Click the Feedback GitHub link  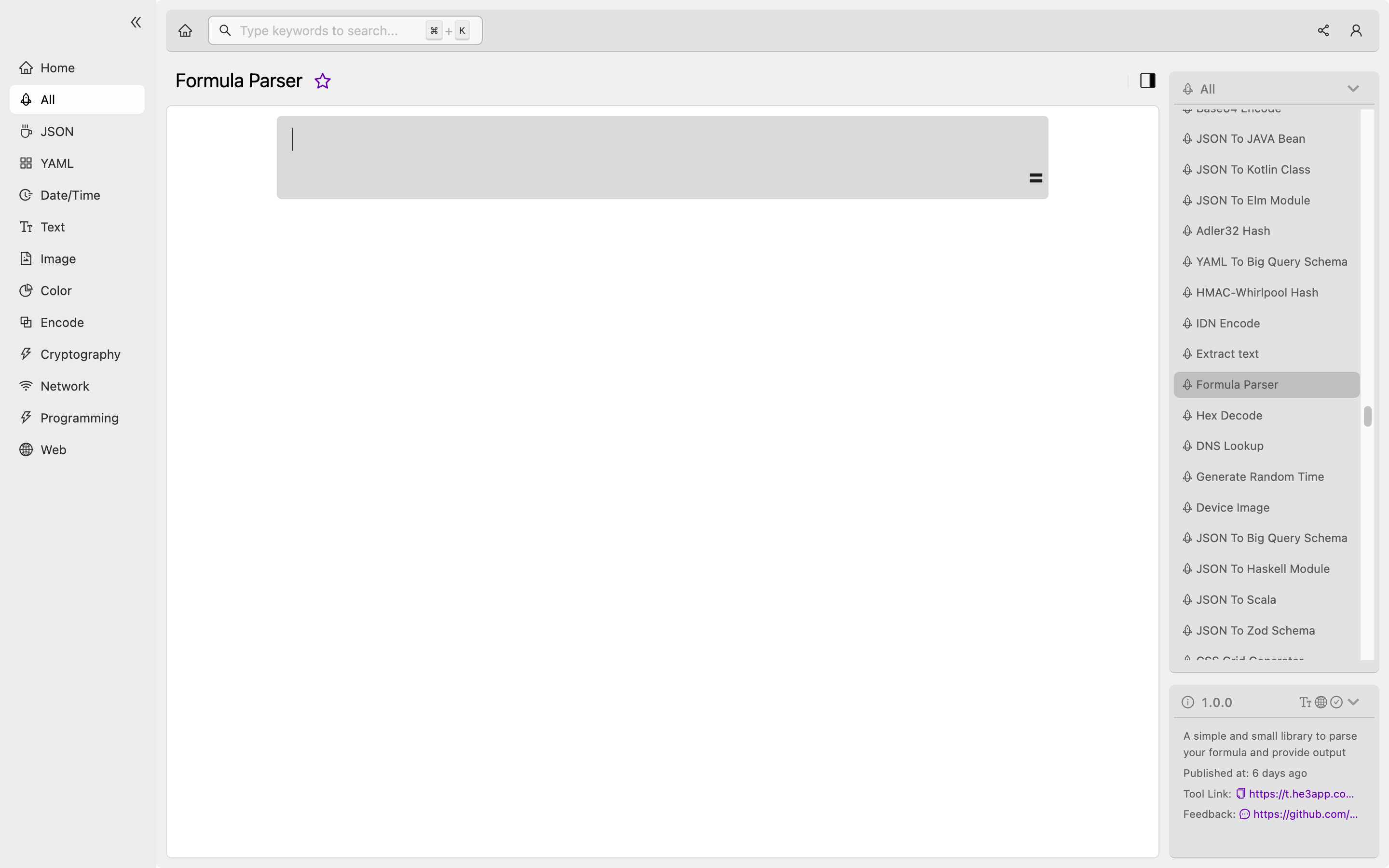tap(1305, 813)
